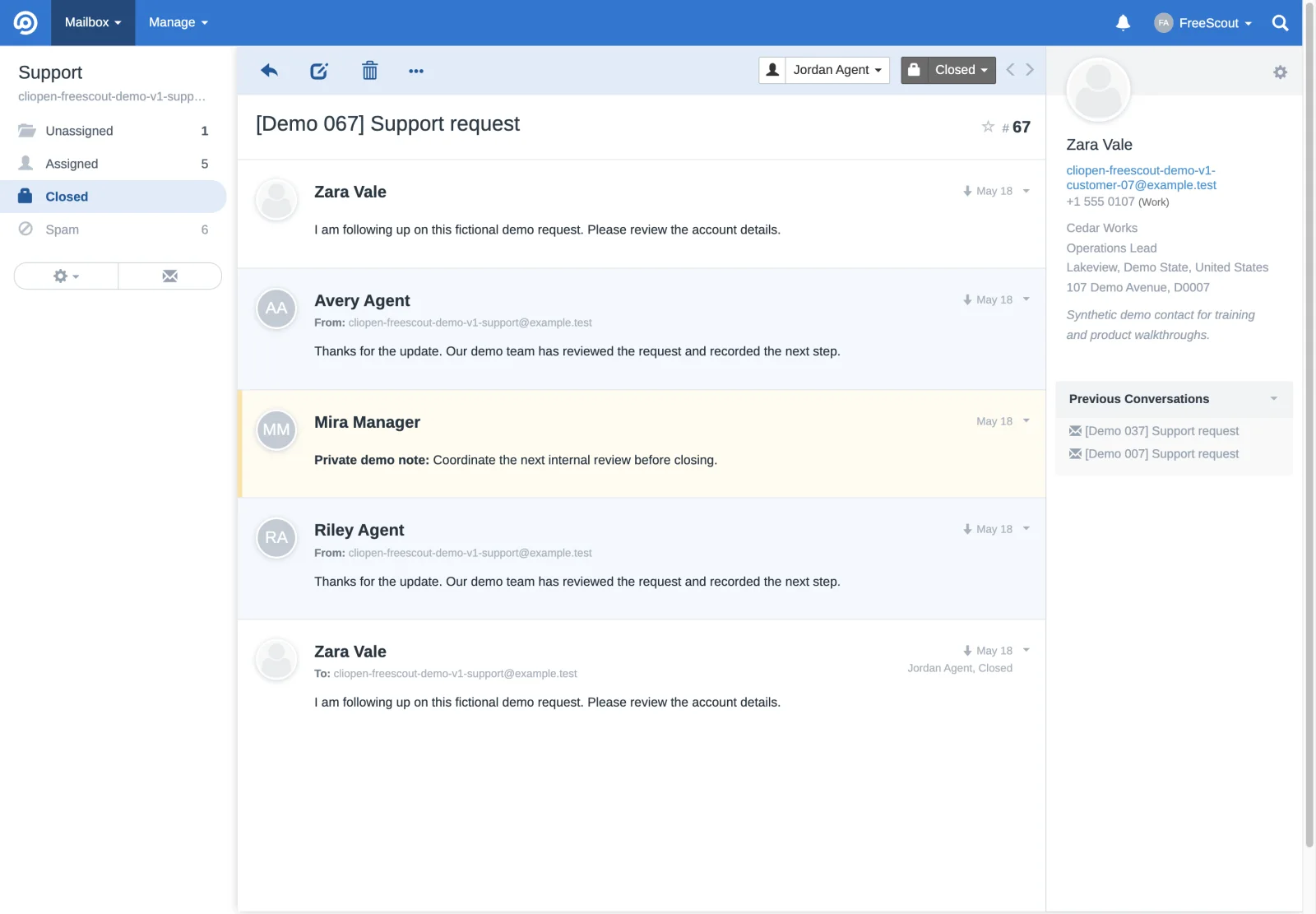
Task: Open the FreeScout user account dropdown
Action: pyautogui.click(x=1203, y=23)
